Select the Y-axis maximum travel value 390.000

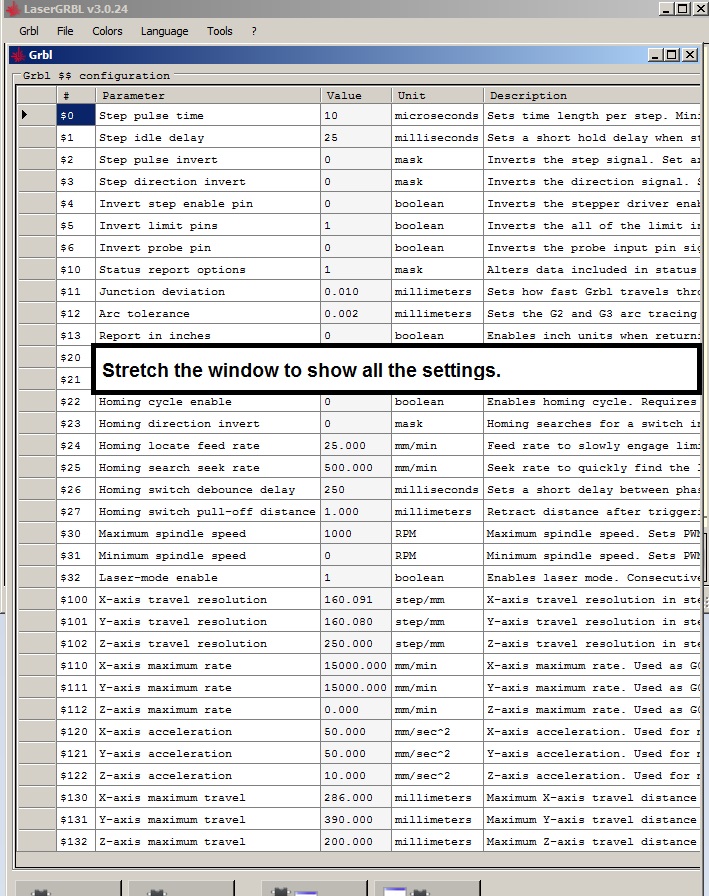(x=356, y=820)
